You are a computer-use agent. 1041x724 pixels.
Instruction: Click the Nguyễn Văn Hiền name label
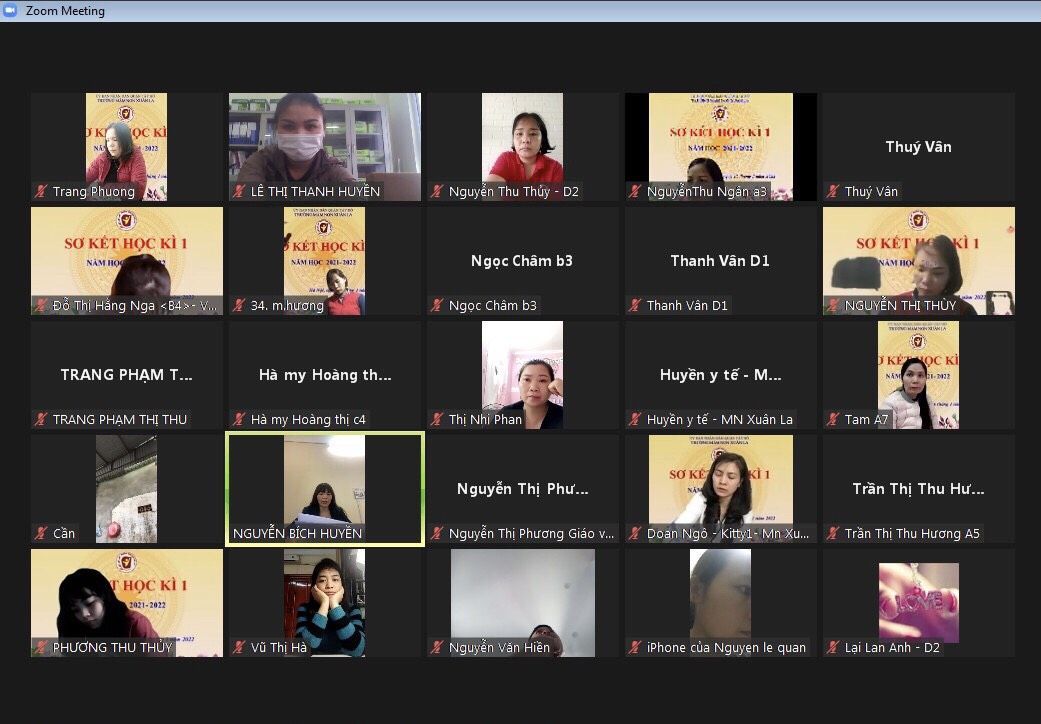[x=499, y=648]
